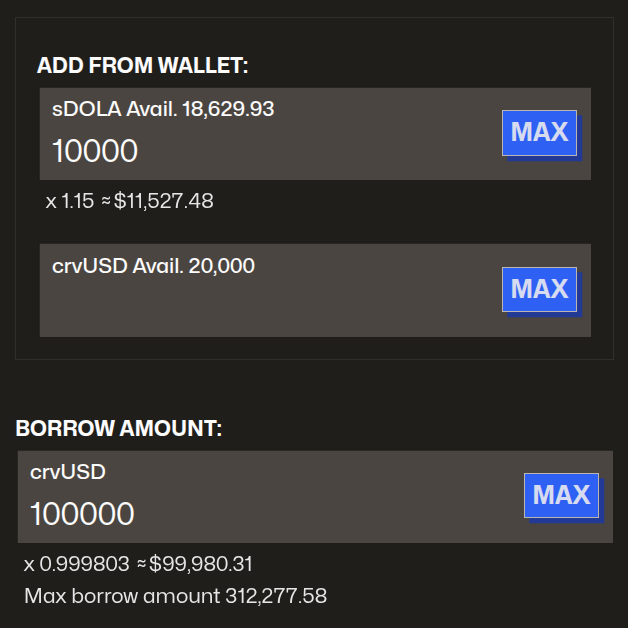Click the approximately-equal sign before $11,527.48
The image size is (628, 628).
click(x=105, y=201)
